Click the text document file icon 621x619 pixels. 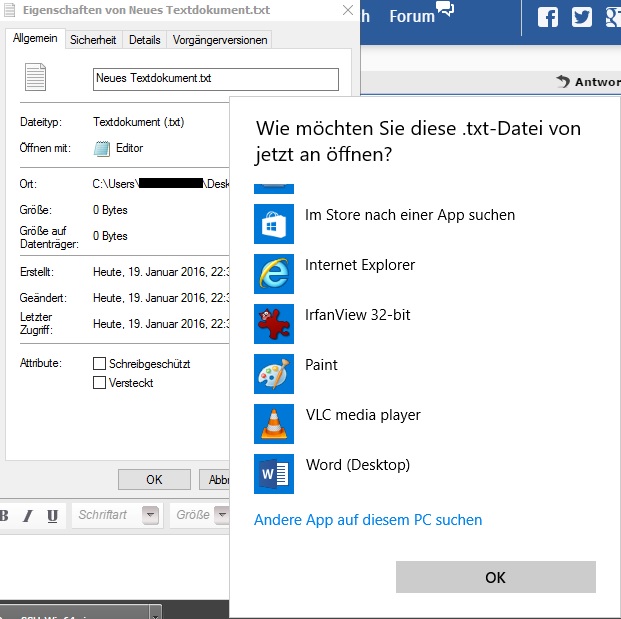coord(35,77)
